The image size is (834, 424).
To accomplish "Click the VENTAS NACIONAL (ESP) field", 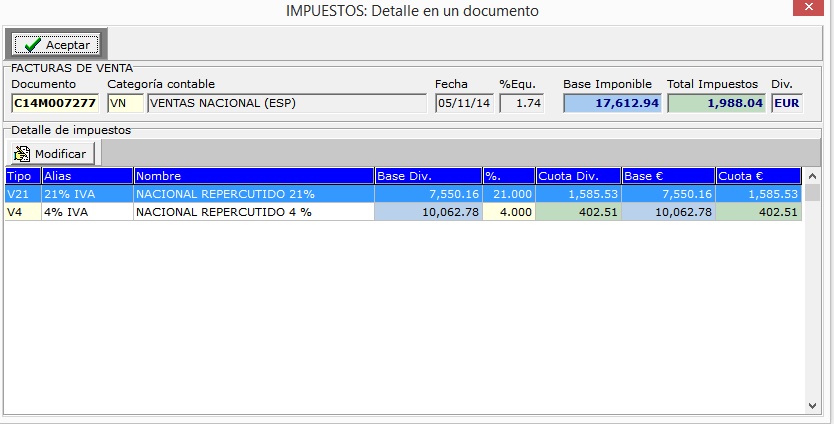I will [x=286, y=103].
